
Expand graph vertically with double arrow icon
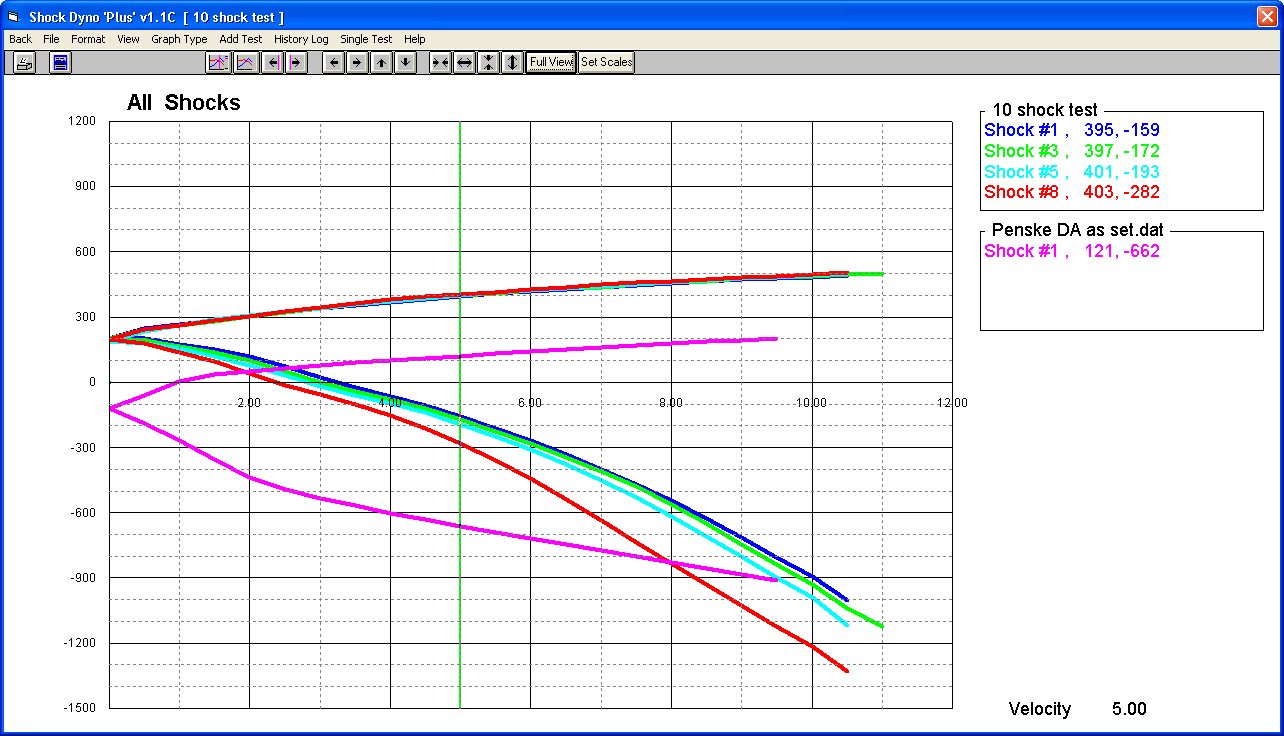[x=512, y=63]
